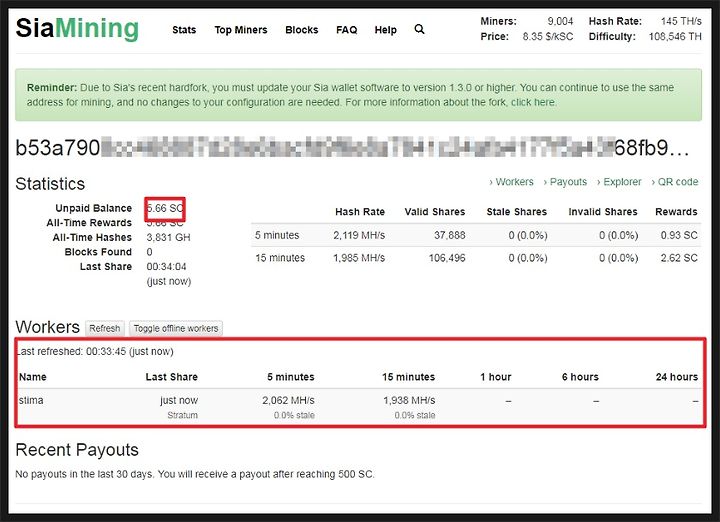This screenshot has height=522, width=720.
Task: Select the Stale Shares column header
Action: (517, 212)
